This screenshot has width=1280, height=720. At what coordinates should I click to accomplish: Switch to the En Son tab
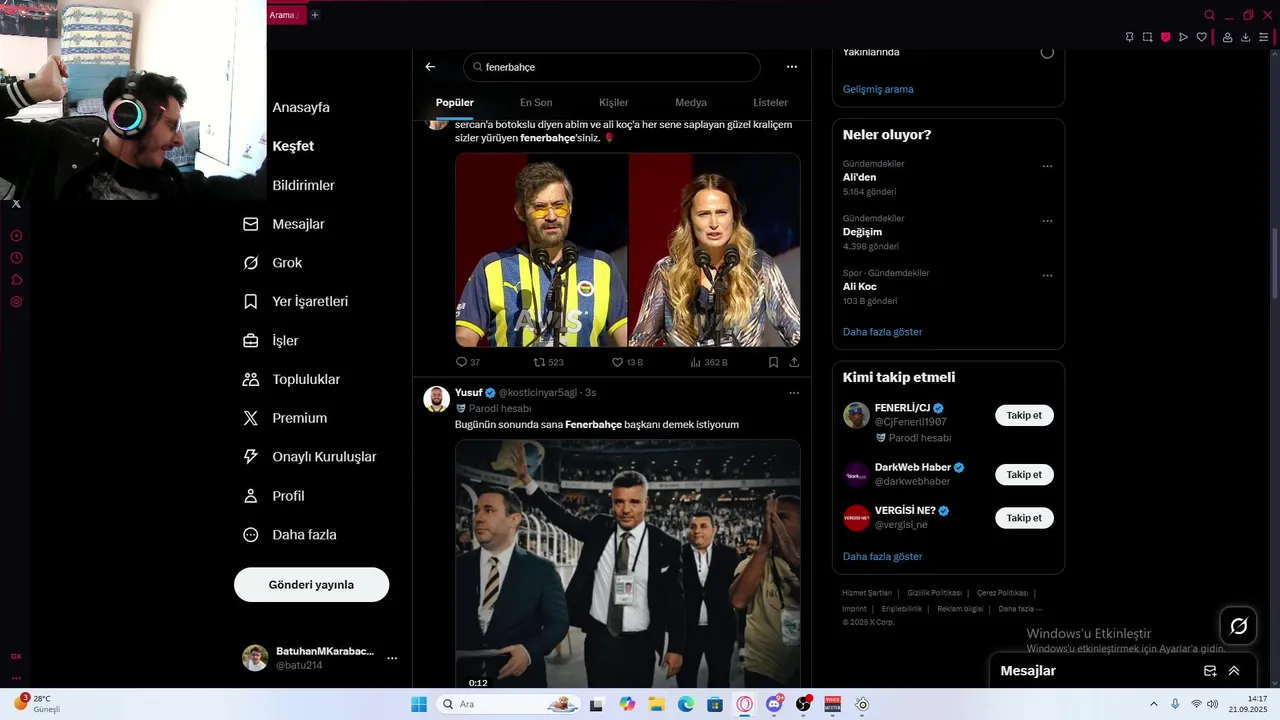click(536, 102)
